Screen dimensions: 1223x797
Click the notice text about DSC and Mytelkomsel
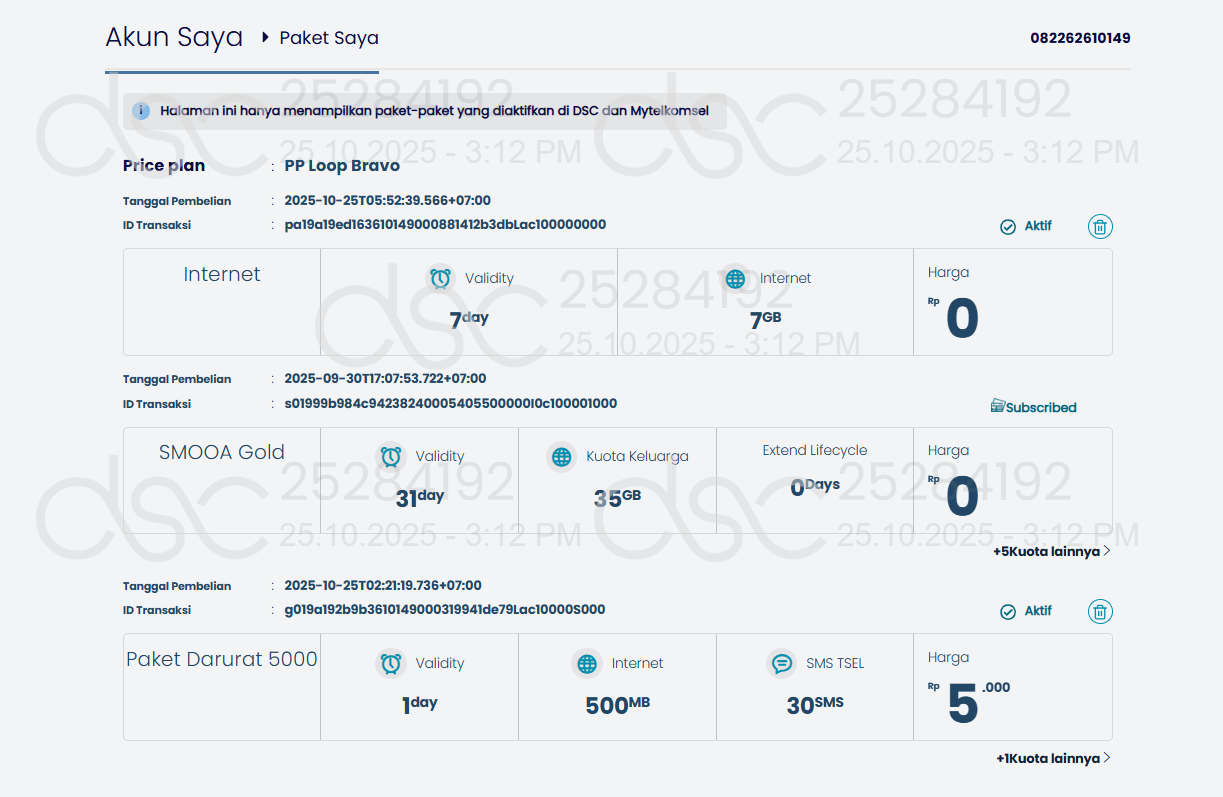point(434,111)
